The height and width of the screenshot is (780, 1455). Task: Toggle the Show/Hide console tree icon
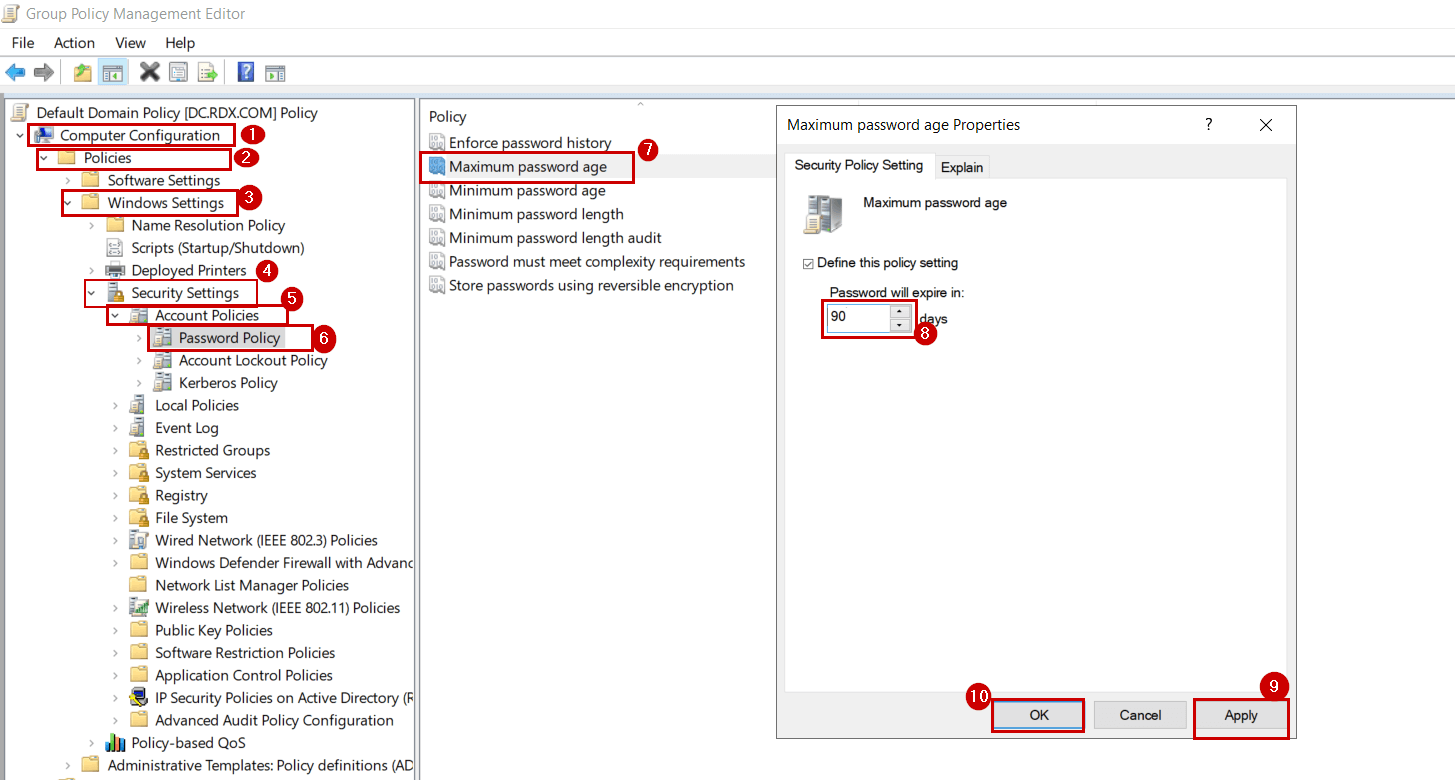tap(114, 71)
